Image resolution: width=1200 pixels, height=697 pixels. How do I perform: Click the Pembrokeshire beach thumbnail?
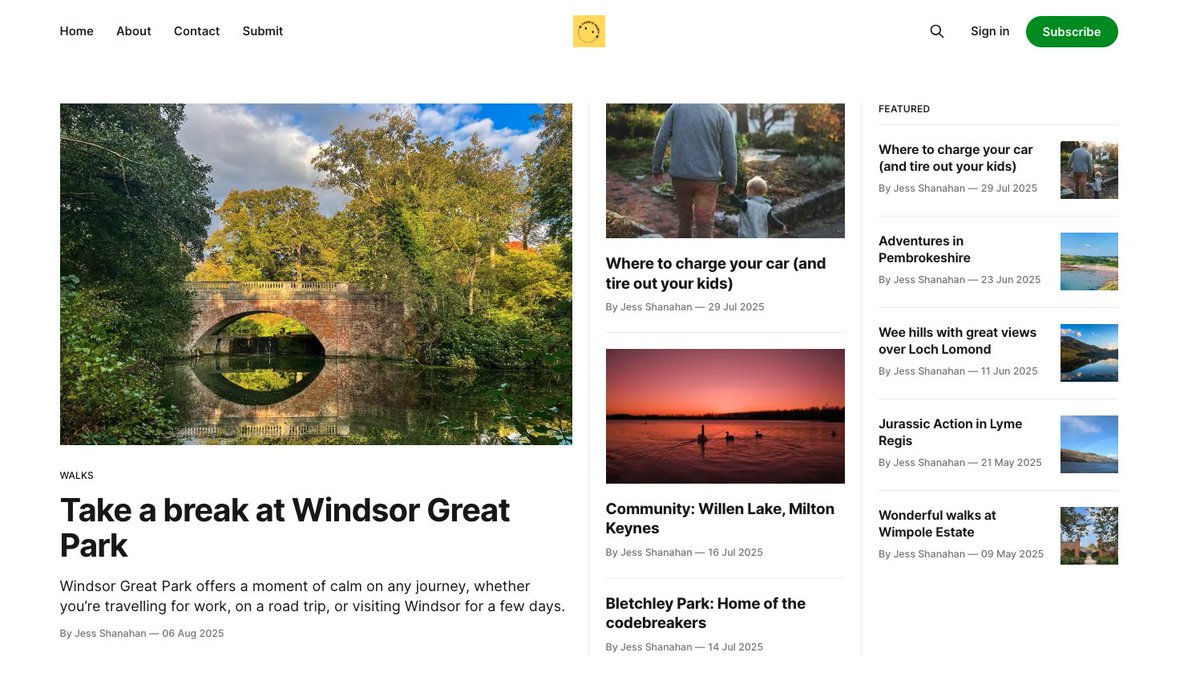tap(1089, 261)
